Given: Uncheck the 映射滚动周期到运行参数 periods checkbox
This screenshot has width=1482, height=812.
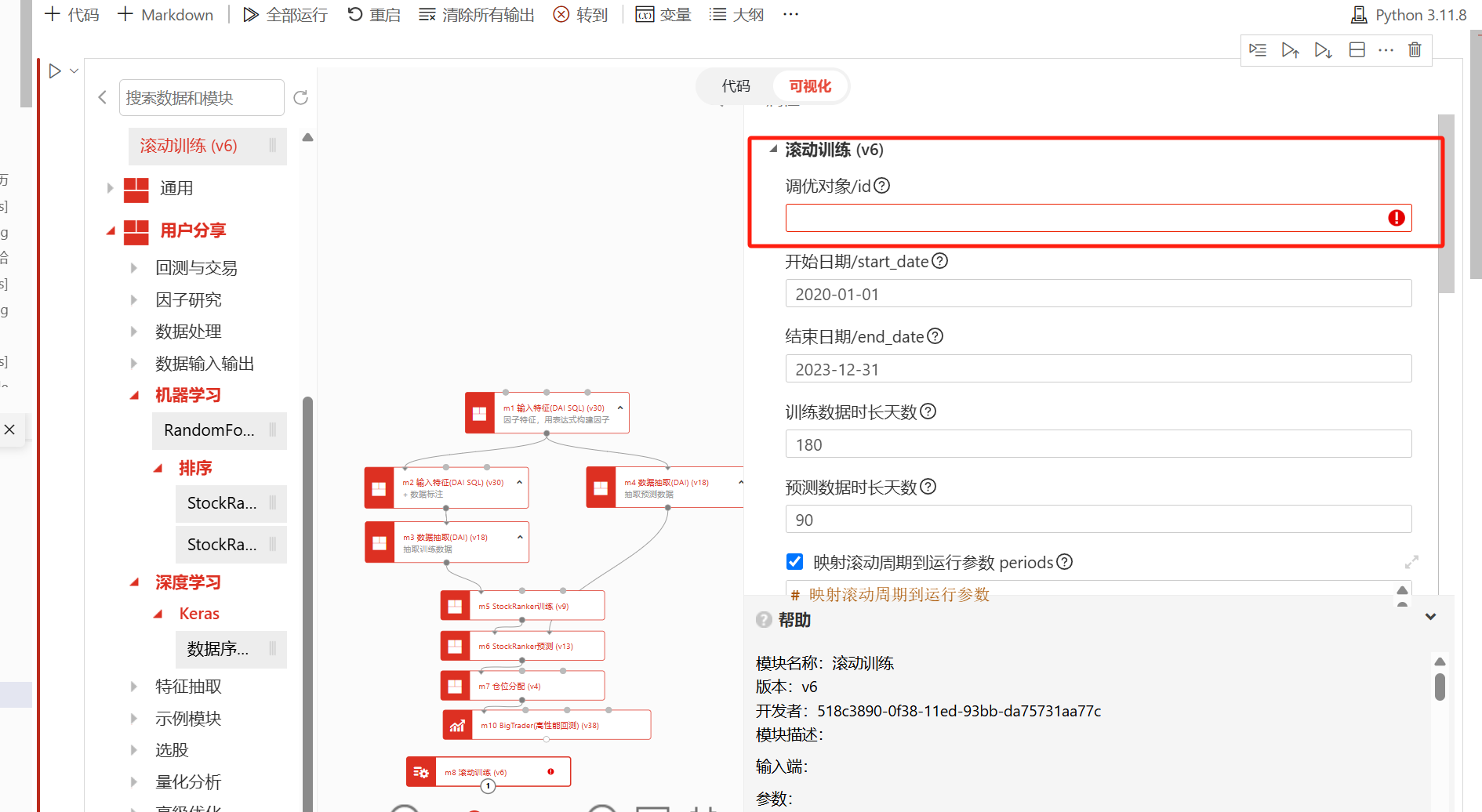Looking at the screenshot, I should pos(794,562).
